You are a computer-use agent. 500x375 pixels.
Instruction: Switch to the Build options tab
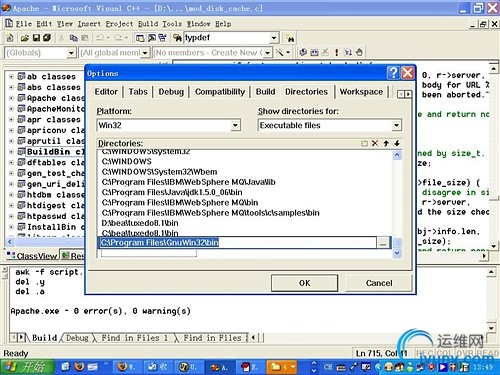click(266, 92)
